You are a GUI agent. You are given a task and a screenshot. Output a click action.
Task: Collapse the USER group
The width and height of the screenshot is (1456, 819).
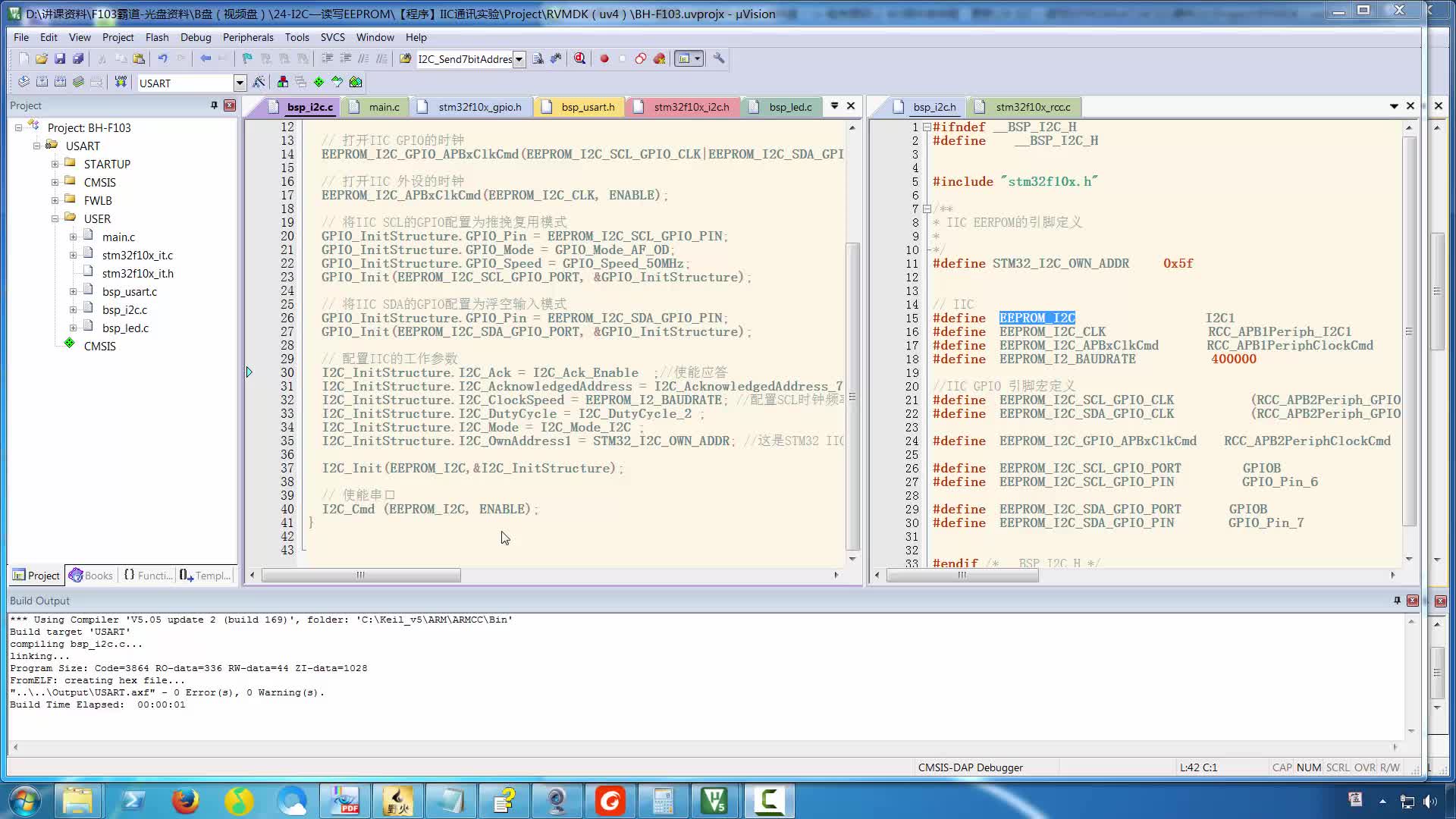(55, 218)
